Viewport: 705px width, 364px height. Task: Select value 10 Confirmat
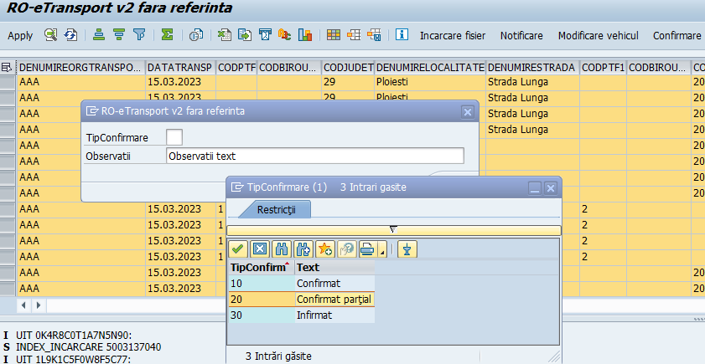point(301,284)
